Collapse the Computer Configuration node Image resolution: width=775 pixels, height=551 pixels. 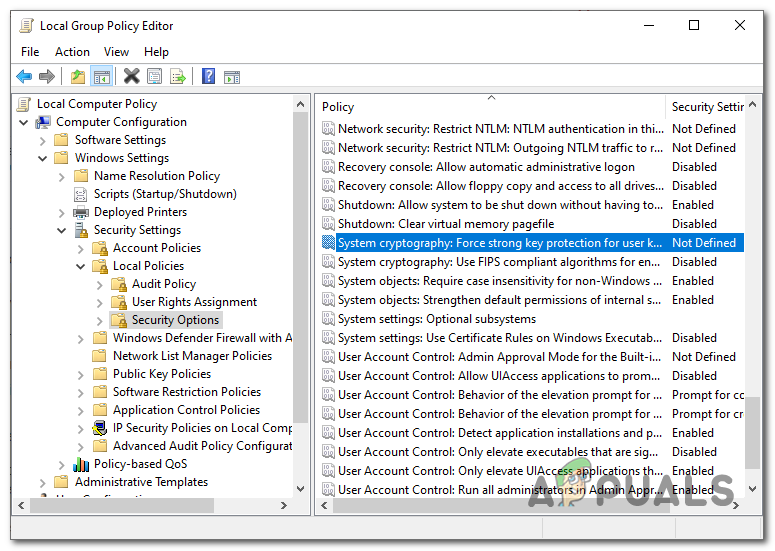coord(23,122)
